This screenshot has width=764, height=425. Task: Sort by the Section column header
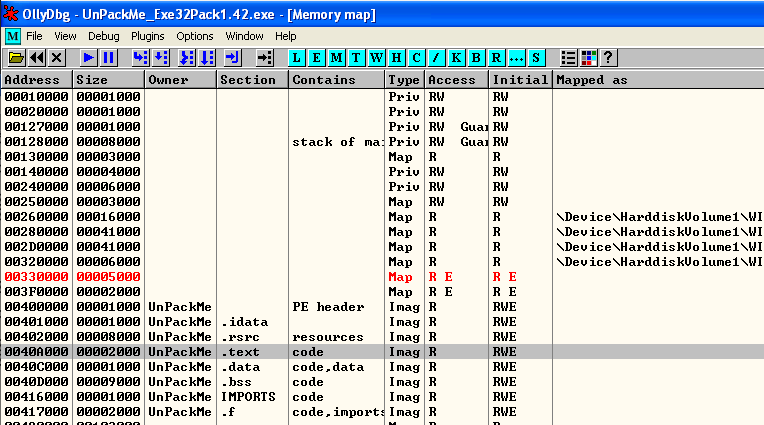click(x=252, y=79)
